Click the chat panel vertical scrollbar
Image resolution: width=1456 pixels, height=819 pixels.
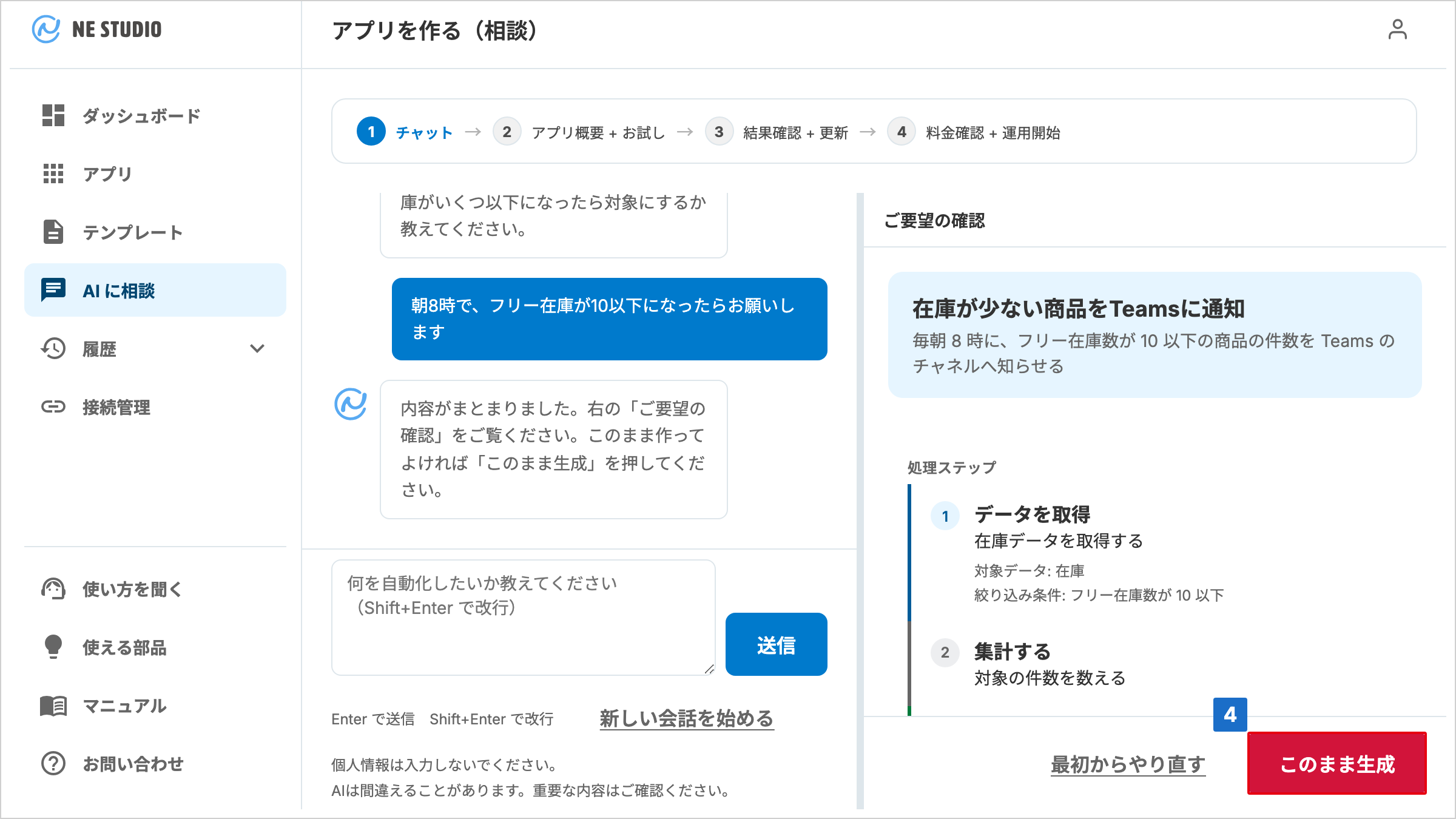click(x=860, y=500)
